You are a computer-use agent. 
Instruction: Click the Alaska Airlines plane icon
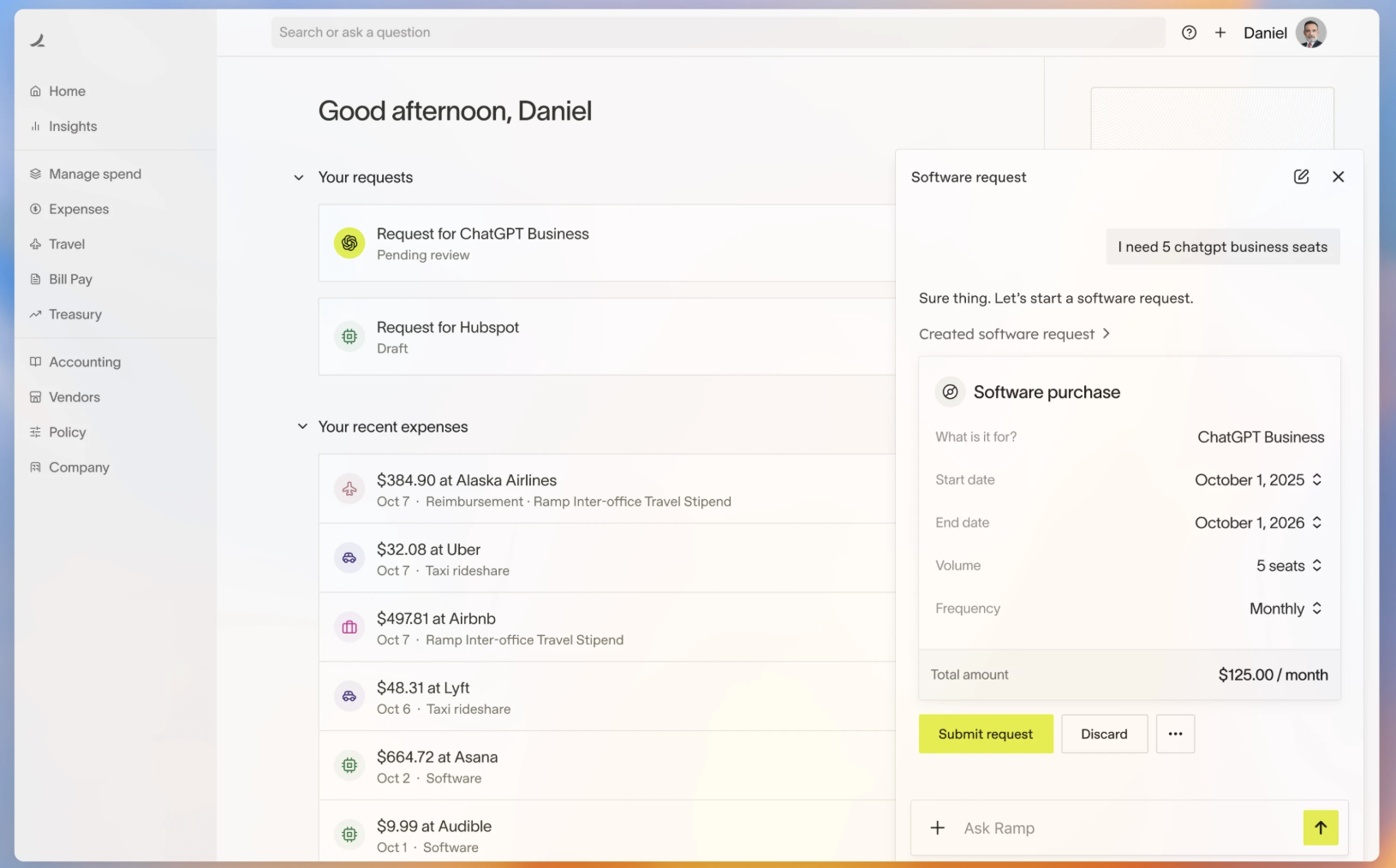tap(349, 489)
